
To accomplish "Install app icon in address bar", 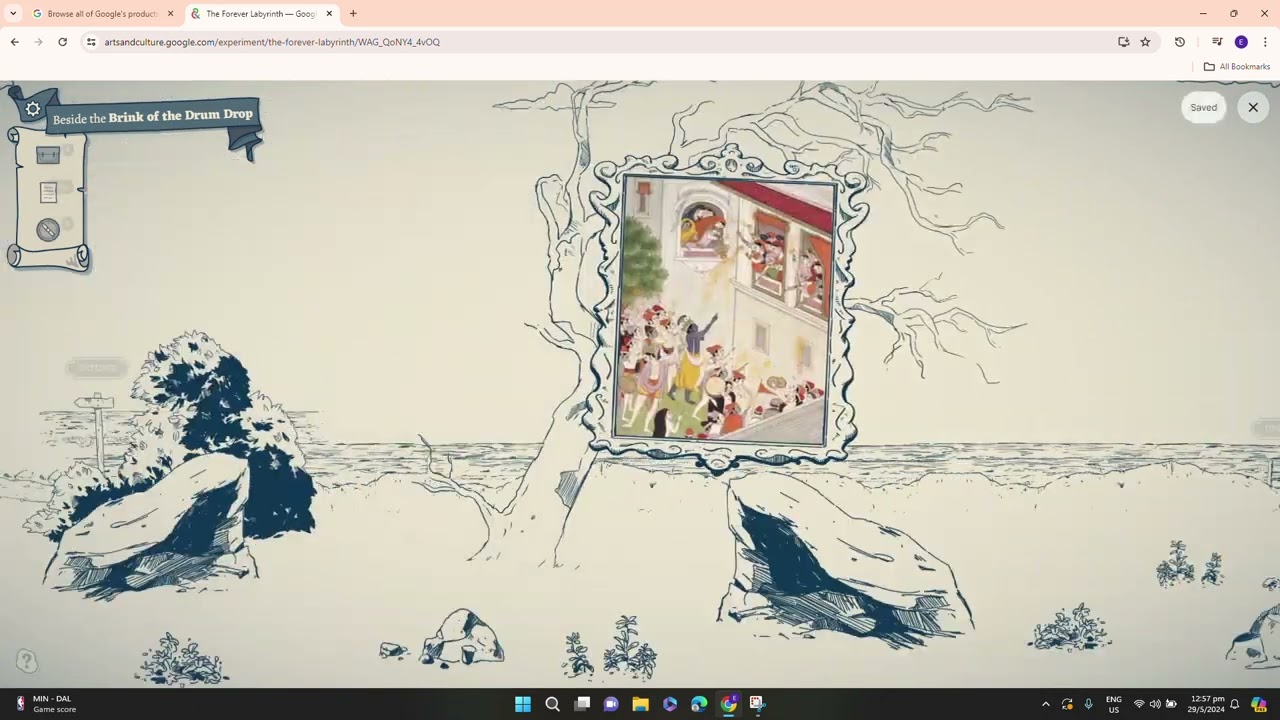I will pyautogui.click(x=1124, y=42).
